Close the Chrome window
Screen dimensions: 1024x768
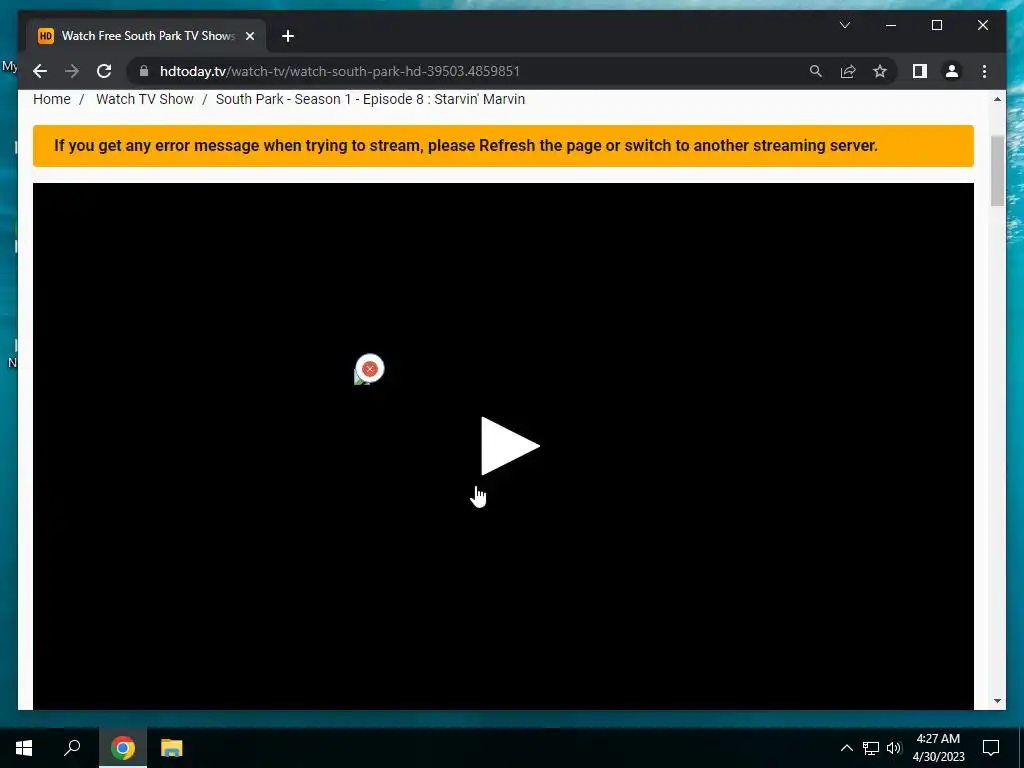[x=982, y=25]
